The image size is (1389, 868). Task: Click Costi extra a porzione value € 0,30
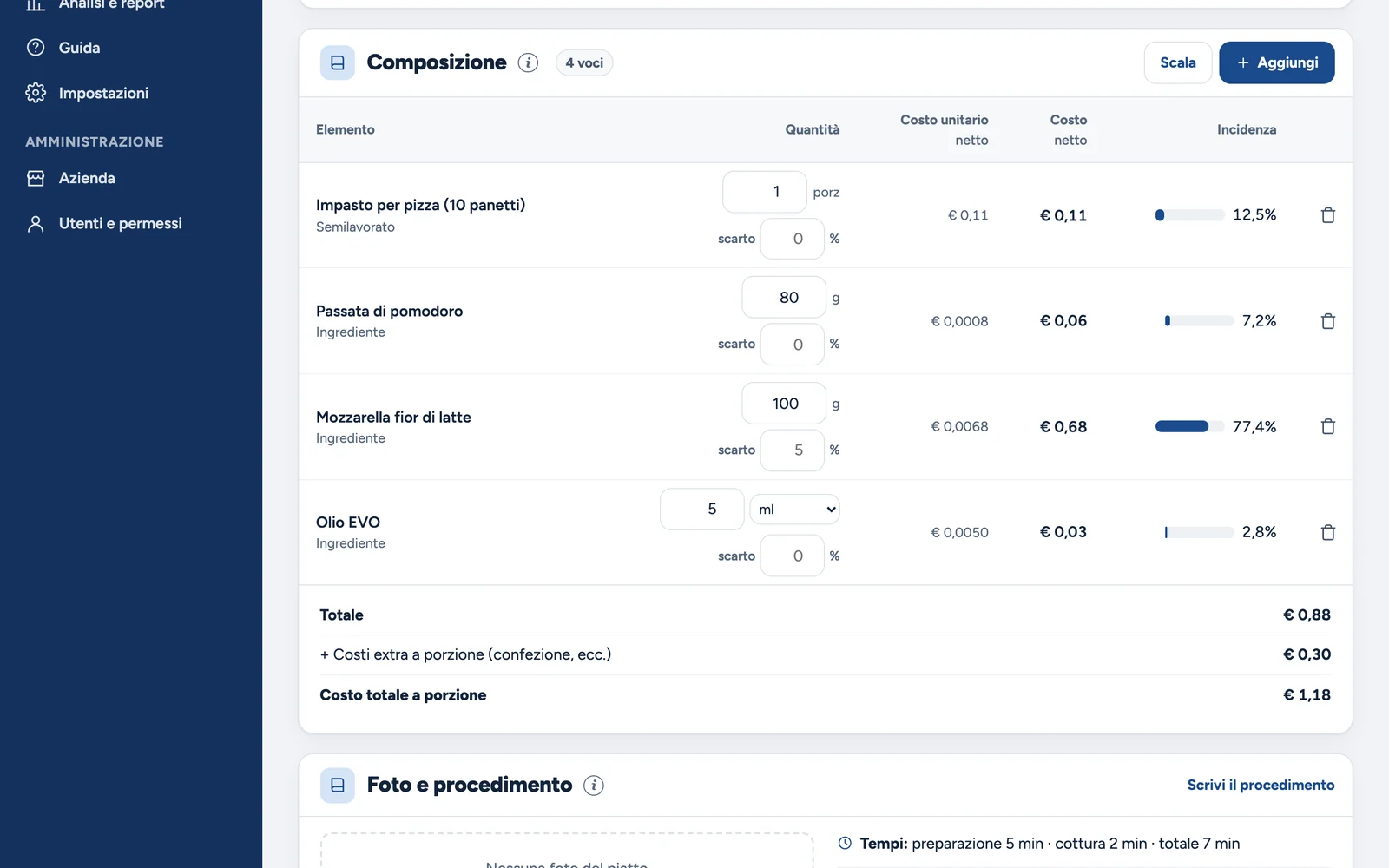(1307, 654)
